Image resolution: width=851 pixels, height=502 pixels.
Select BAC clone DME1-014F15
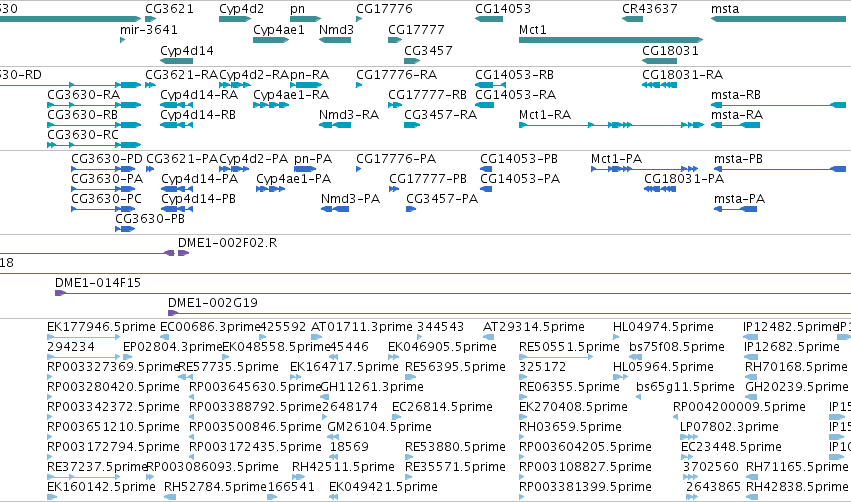coord(98,283)
